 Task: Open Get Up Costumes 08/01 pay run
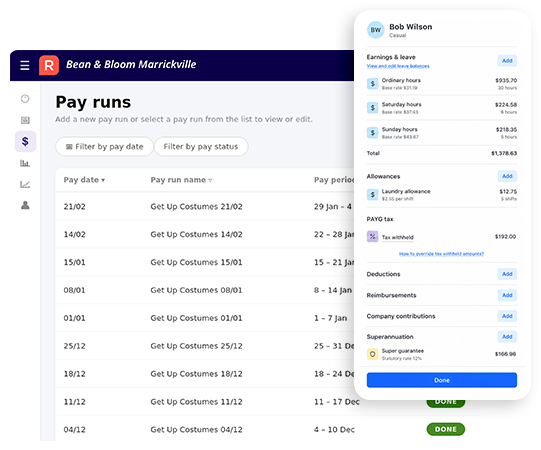pyautogui.click(x=196, y=290)
